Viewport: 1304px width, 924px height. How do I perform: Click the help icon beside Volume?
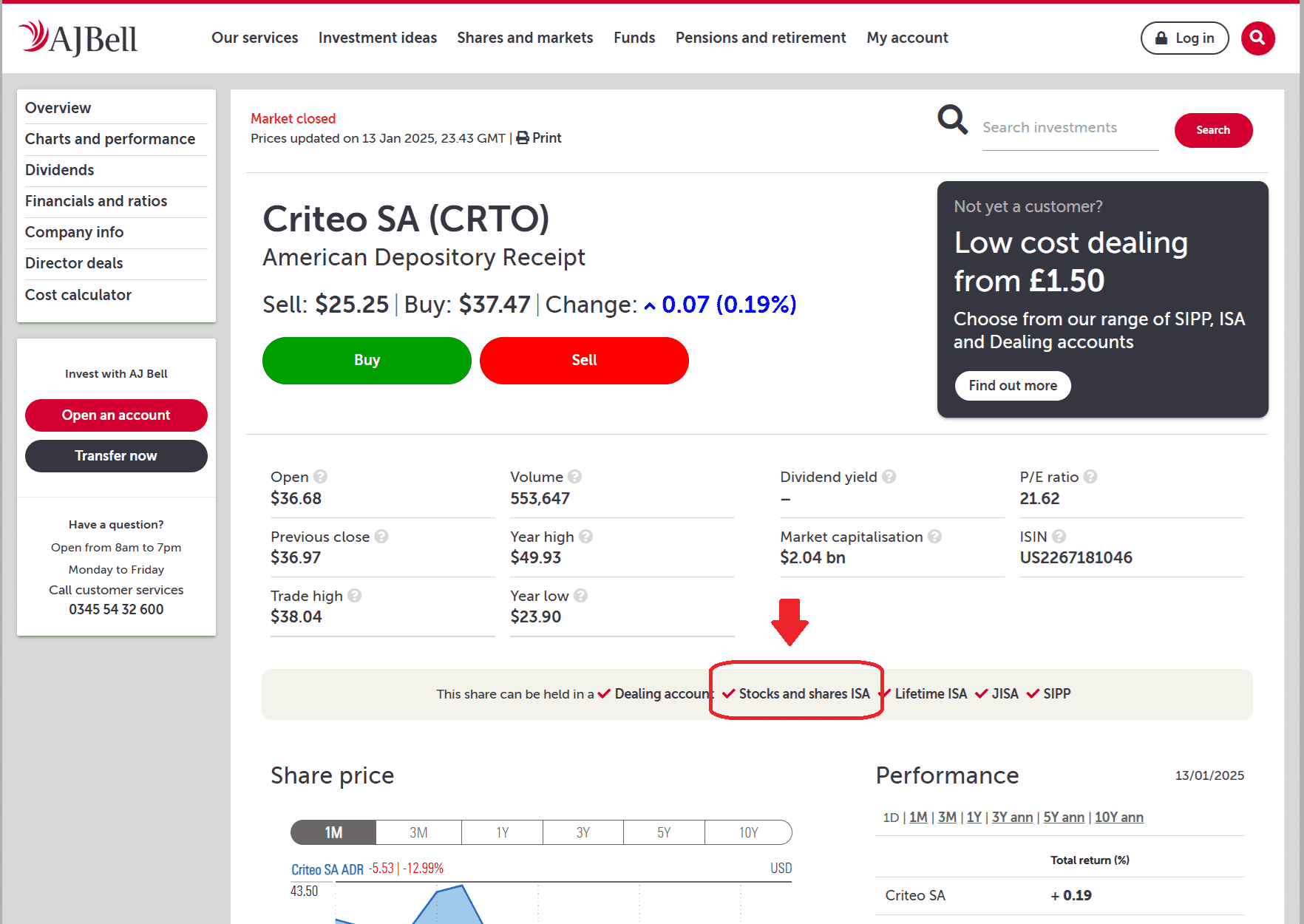pos(575,477)
